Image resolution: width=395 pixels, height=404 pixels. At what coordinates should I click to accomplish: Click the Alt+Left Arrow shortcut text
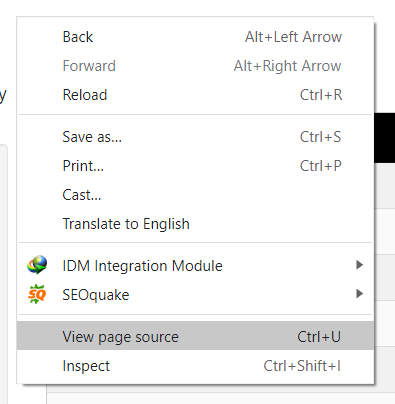click(293, 37)
